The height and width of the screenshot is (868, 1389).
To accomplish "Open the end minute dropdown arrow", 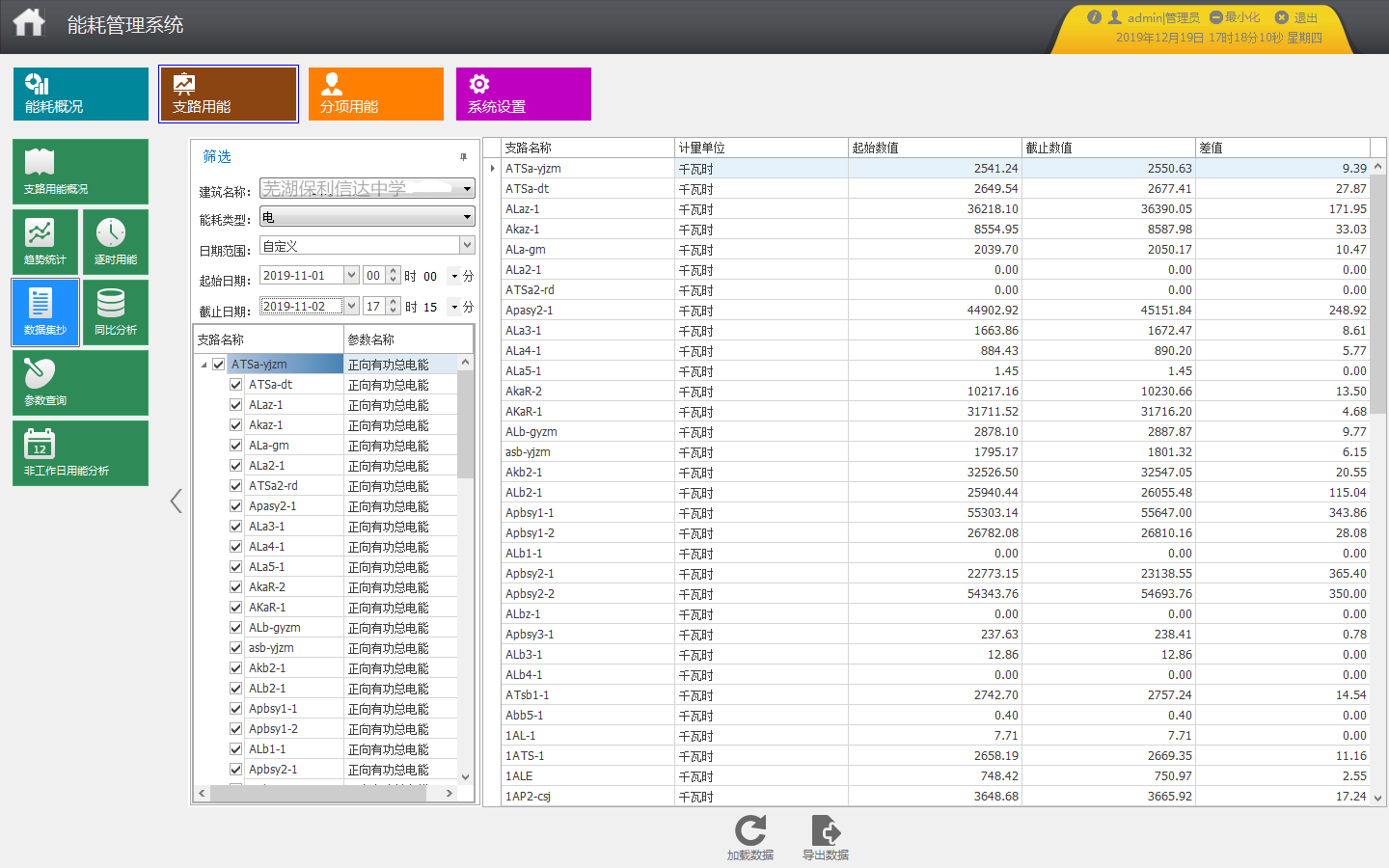I will pos(454,307).
